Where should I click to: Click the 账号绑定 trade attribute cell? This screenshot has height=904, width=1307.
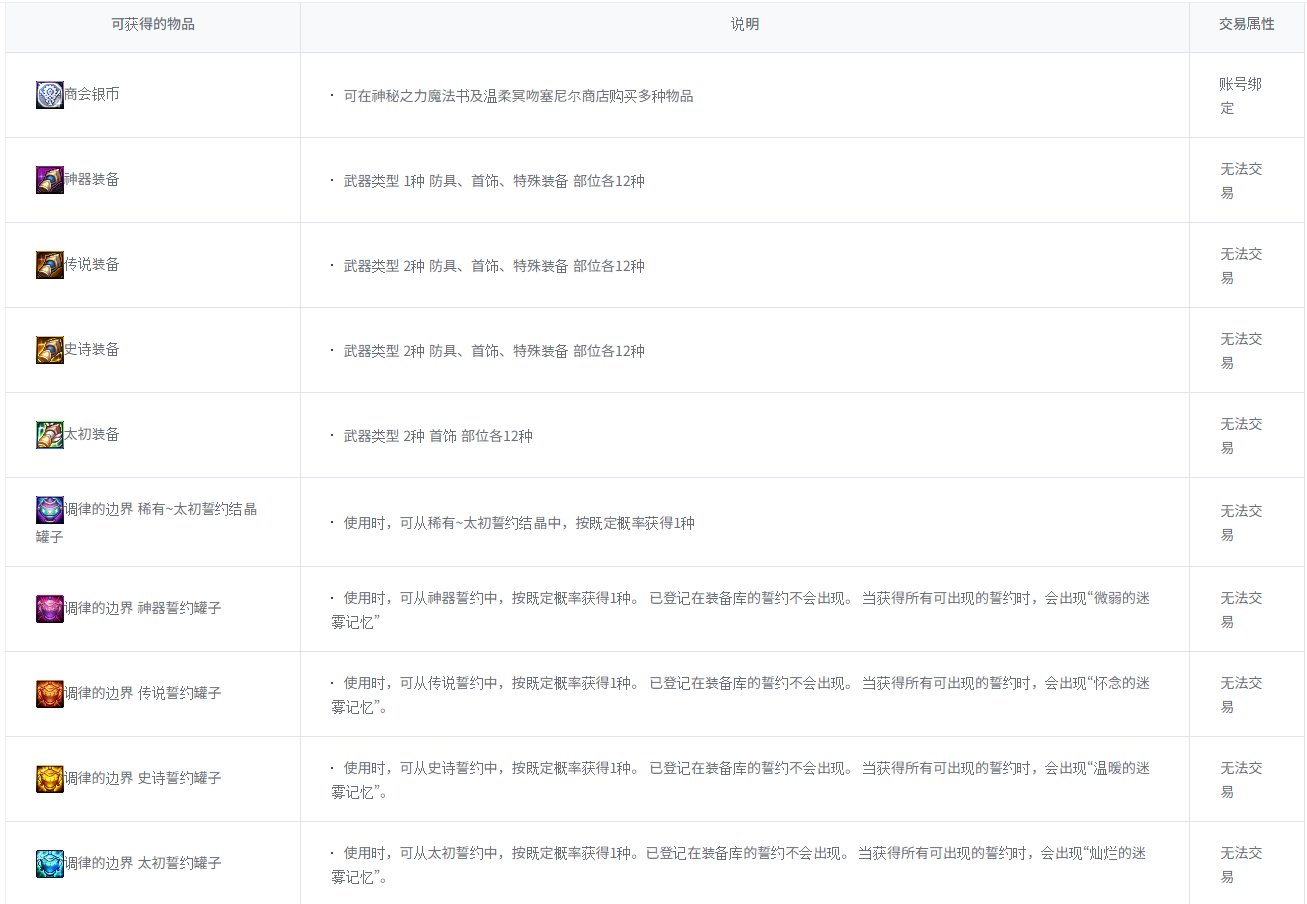(1240, 96)
